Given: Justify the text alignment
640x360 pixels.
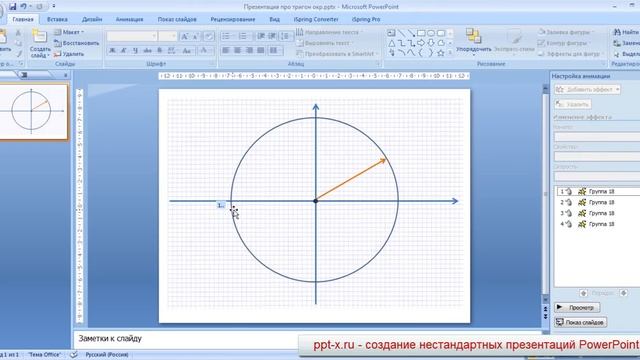Looking at the screenshot, I should [261, 50].
